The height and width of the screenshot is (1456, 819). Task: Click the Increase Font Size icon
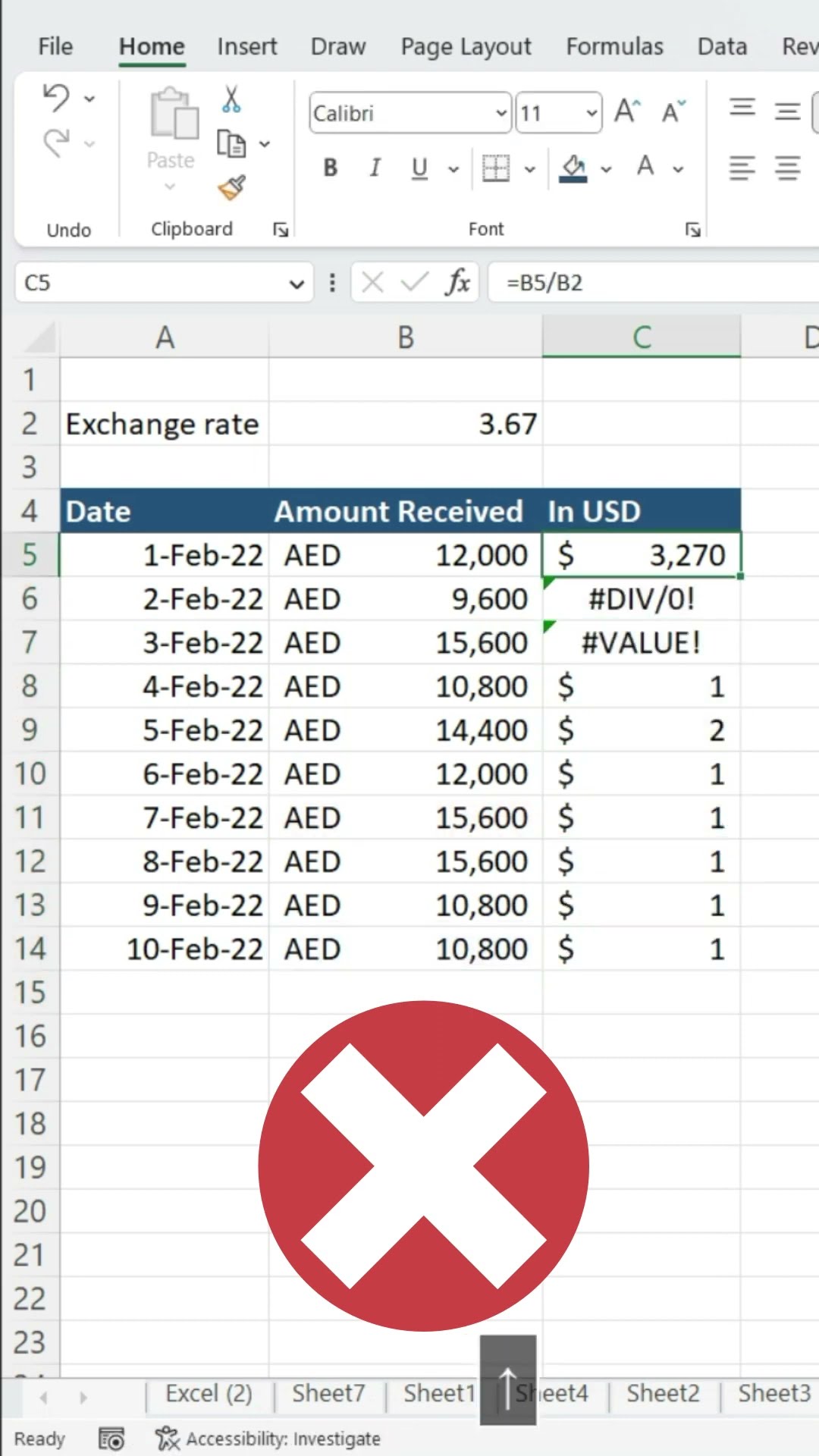(x=627, y=112)
